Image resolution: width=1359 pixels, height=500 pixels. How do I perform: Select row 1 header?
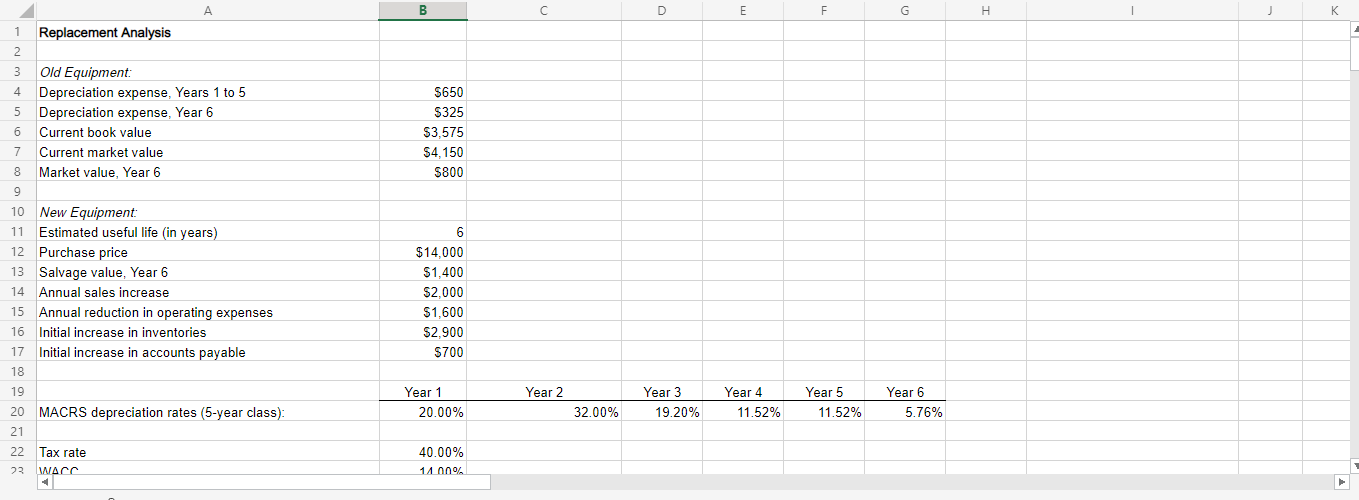click(17, 32)
